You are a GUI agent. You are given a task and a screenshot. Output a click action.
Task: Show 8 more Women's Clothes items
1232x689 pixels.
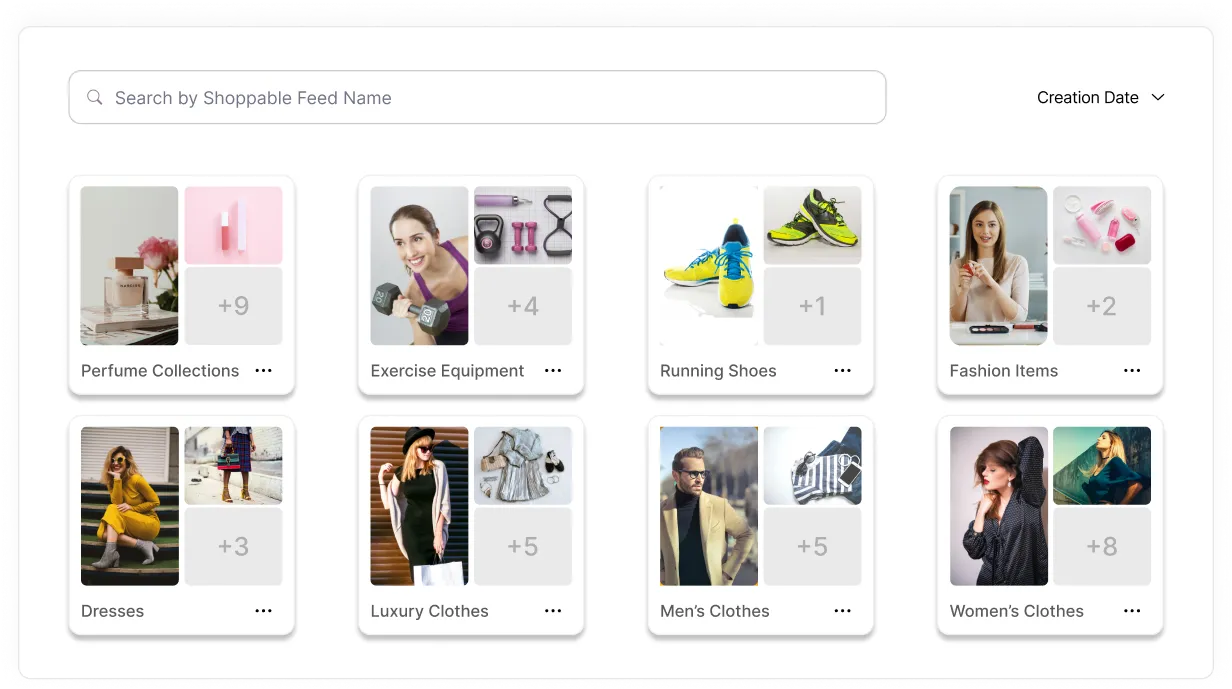click(1102, 546)
